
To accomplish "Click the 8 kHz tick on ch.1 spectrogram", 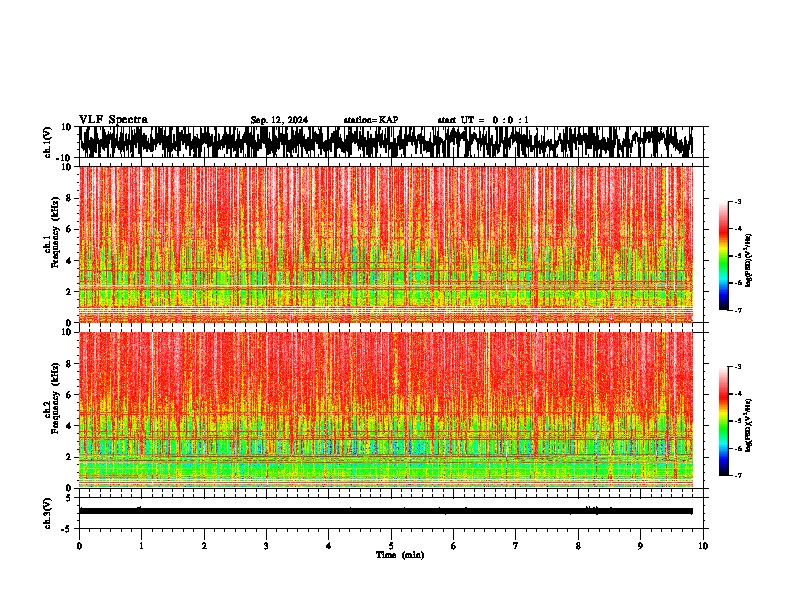I will [69, 198].
